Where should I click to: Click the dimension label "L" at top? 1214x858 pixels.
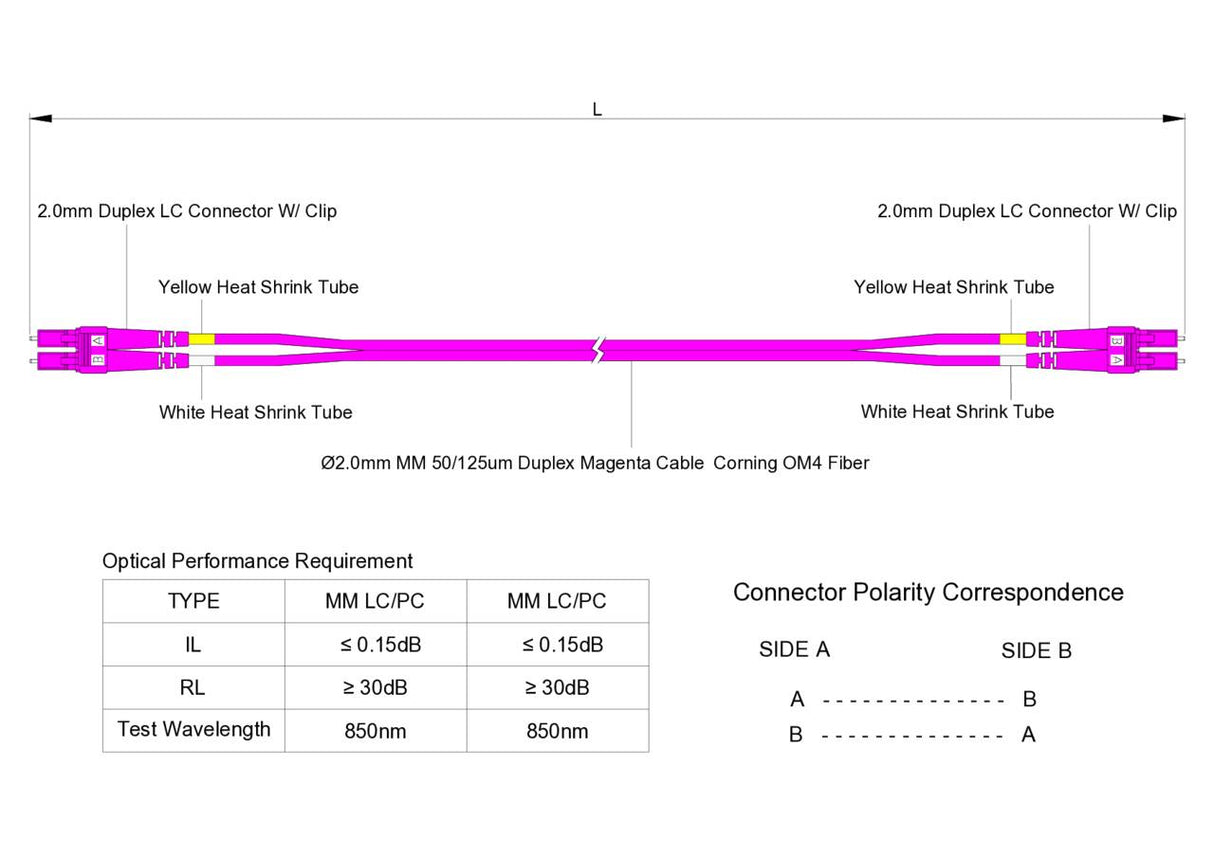(x=597, y=109)
